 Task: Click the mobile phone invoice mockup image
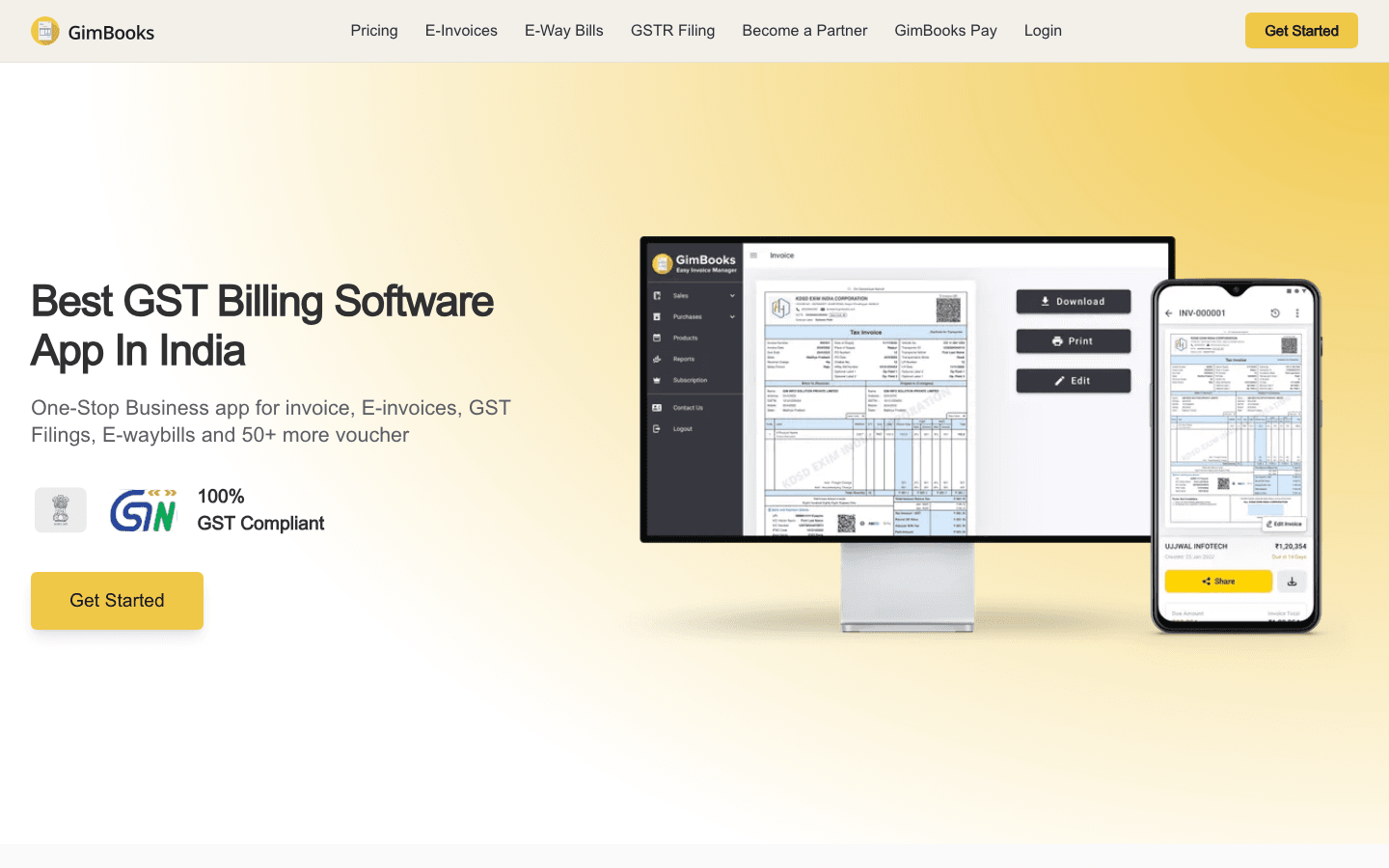pos(1236,456)
